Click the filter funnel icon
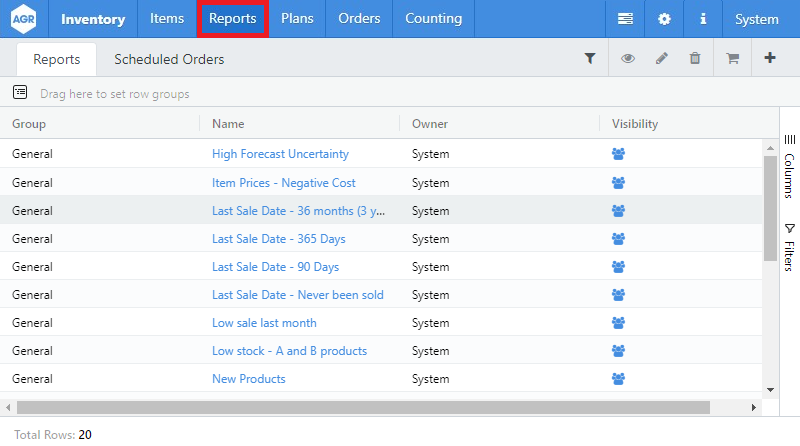The image size is (800, 446). point(590,59)
